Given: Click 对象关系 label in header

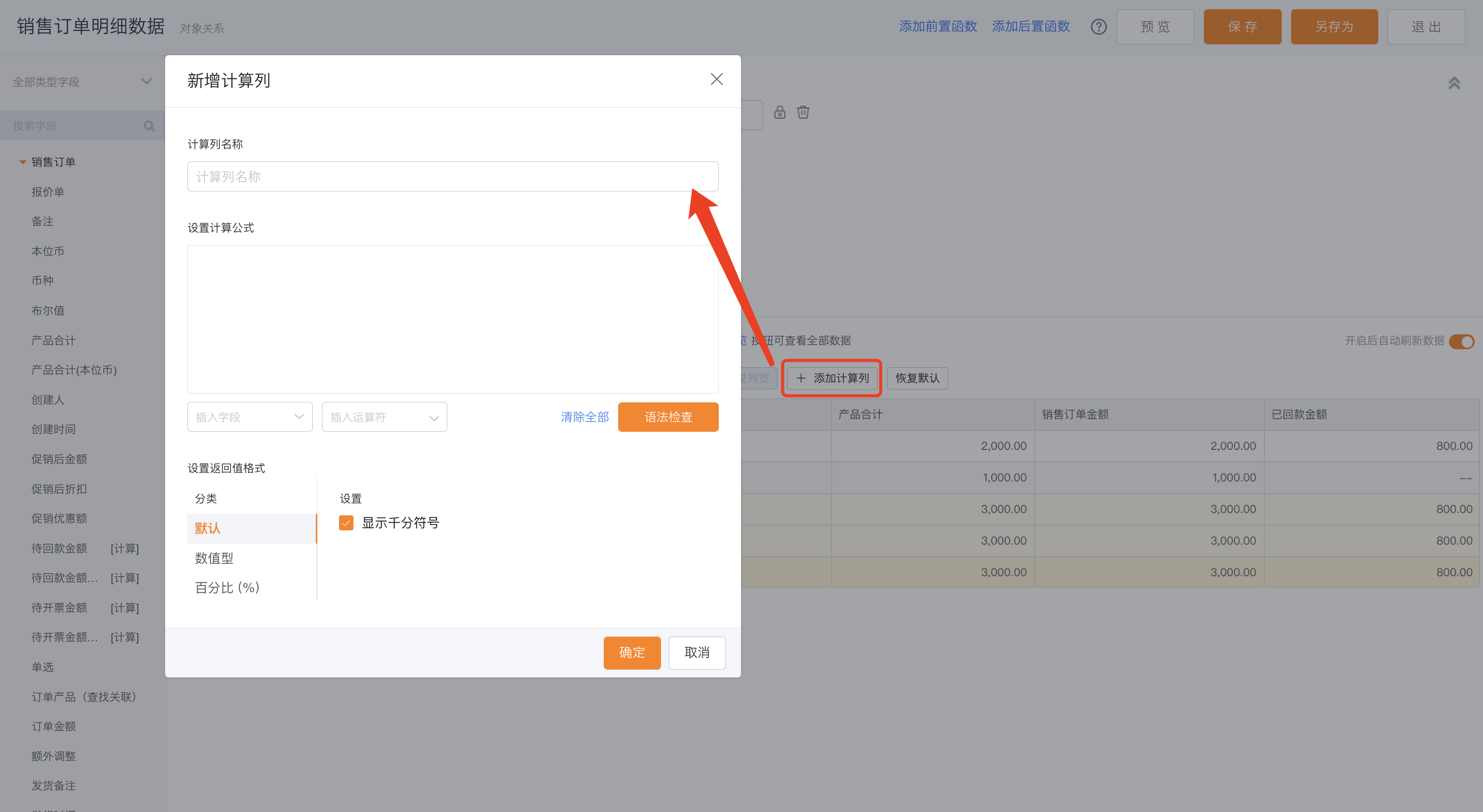Looking at the screenshot, I should tap(202, 28).
